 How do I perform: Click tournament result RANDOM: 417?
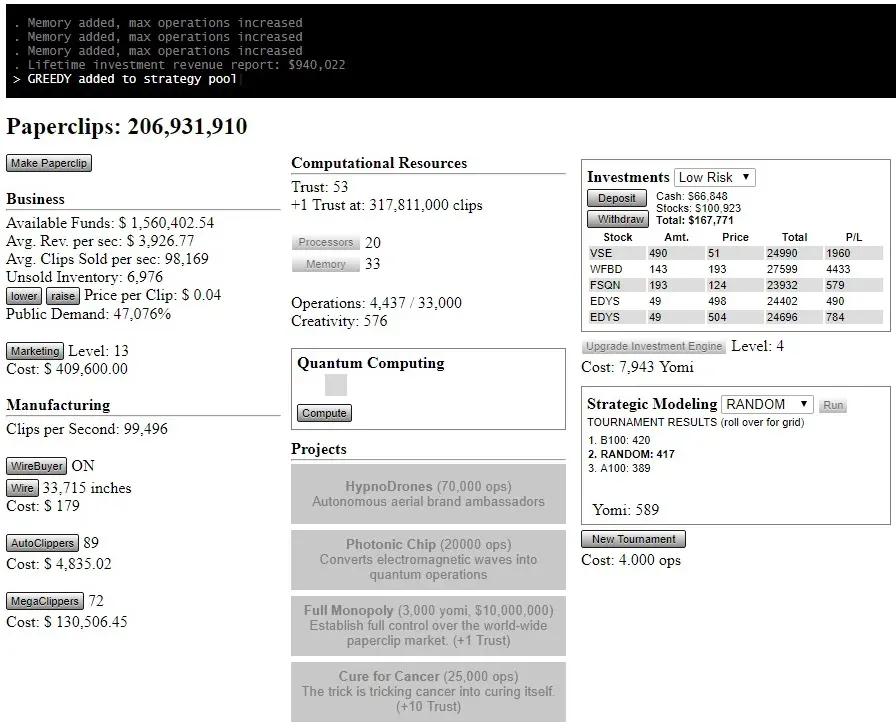click(631, 455)
